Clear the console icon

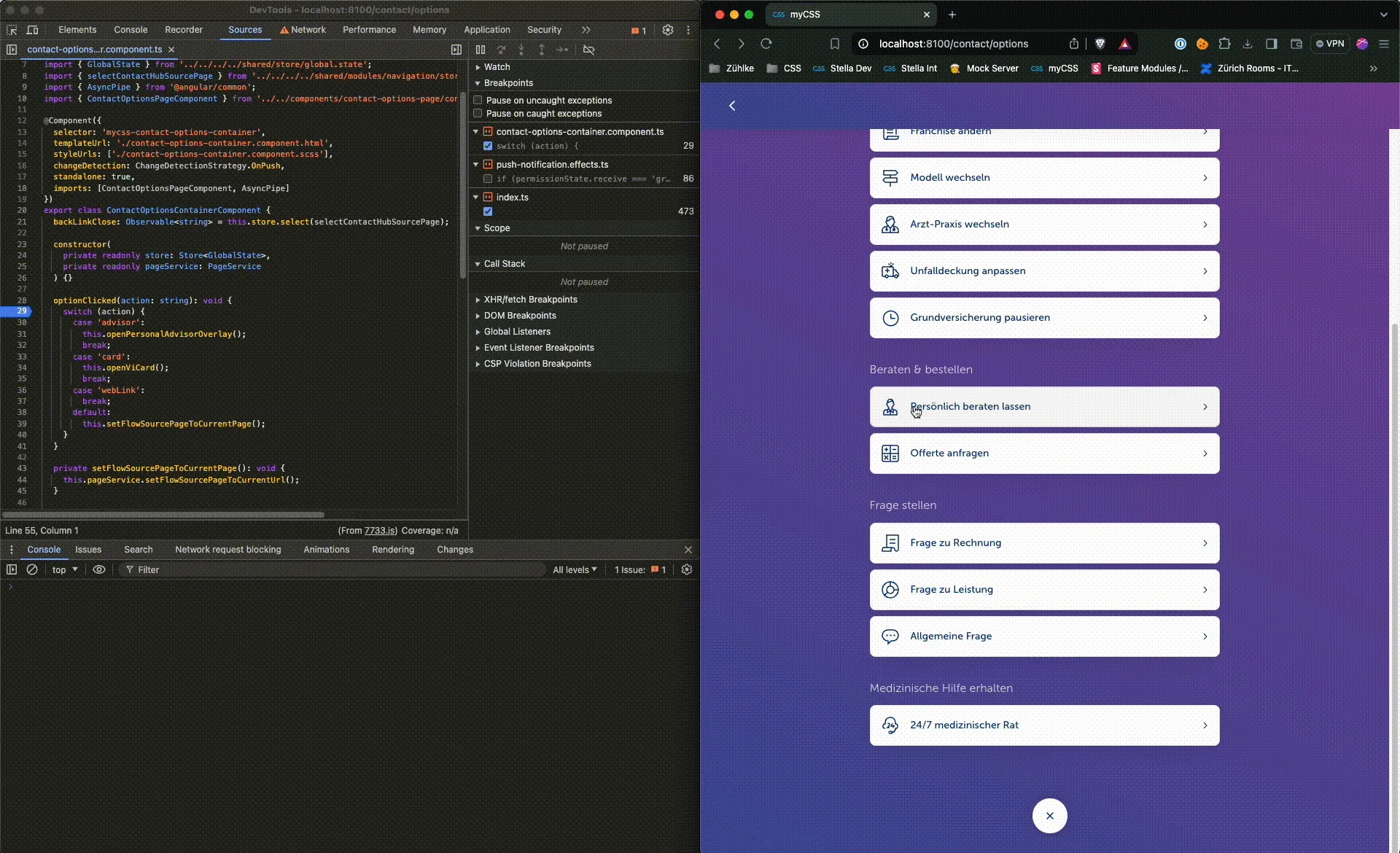pyautogui.click(x=32, y=569)
